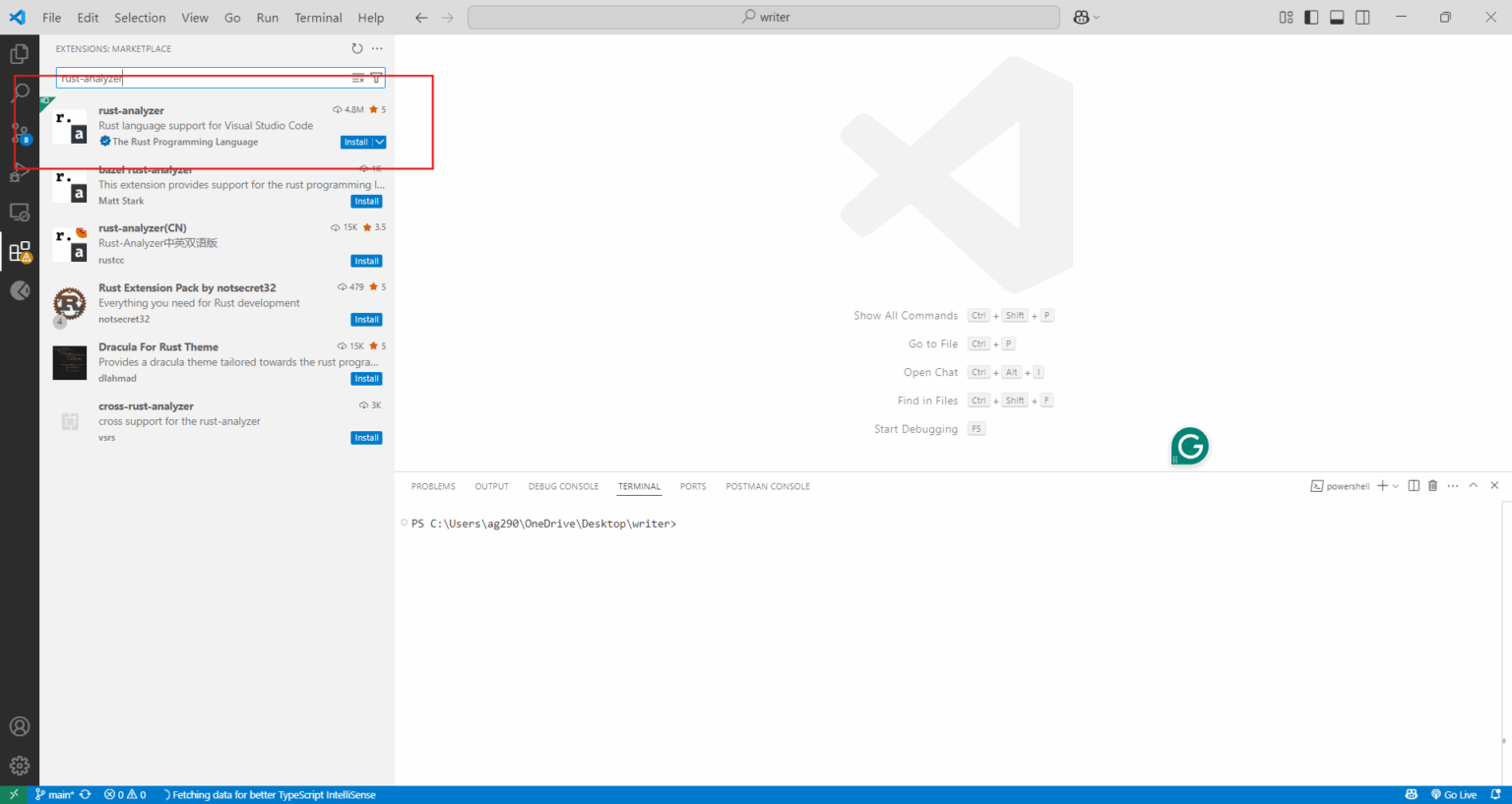Switch to the PROBLEMS tab
This screenshot has height=804, width=1512.
[433, 485]
